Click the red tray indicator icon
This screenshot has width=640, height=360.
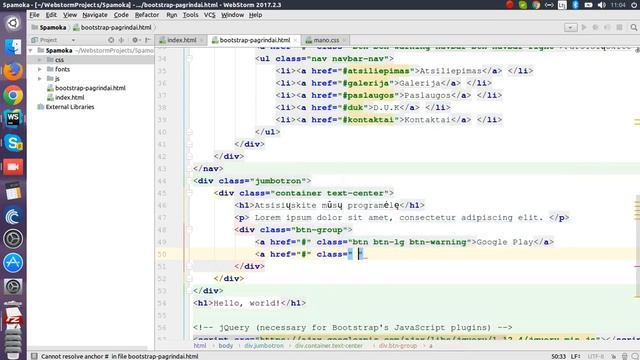click(510, 5)
